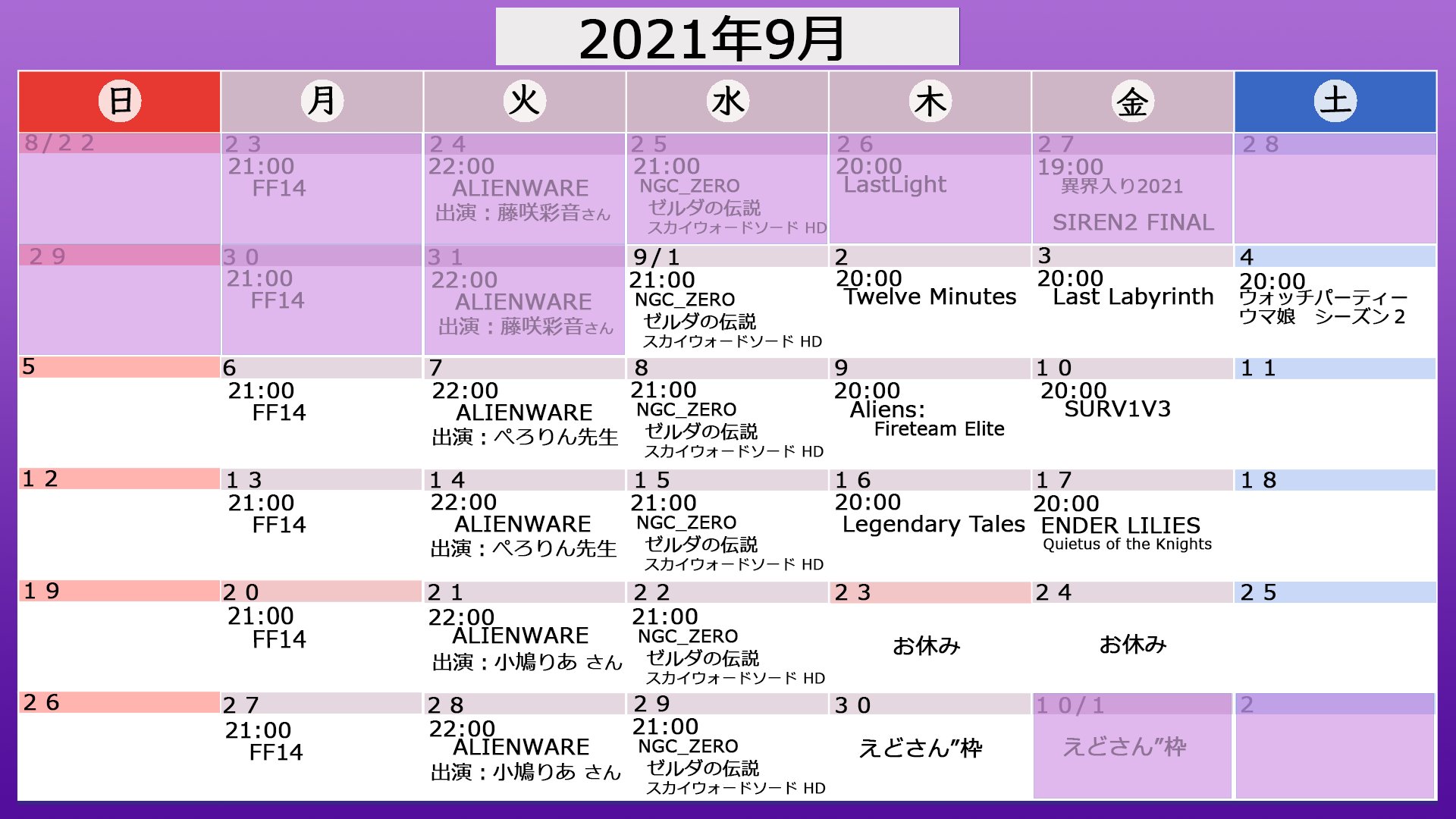Click the Sunday 日 circle icon
The height and width of the screenshot is (819, 1456).
coord(120,101)
